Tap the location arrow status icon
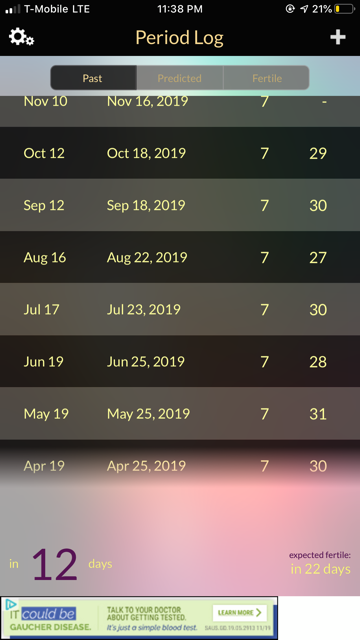 tap(304, 9)
